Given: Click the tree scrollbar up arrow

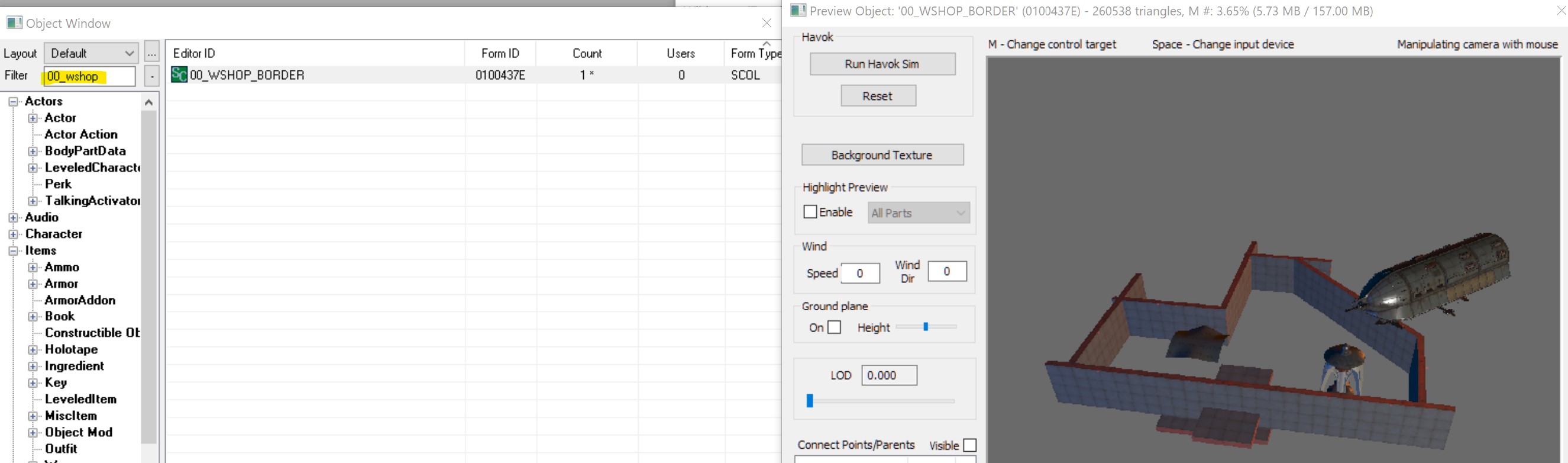Looking at the screenshot, I should pyautogui.click(x=148, y=102).
